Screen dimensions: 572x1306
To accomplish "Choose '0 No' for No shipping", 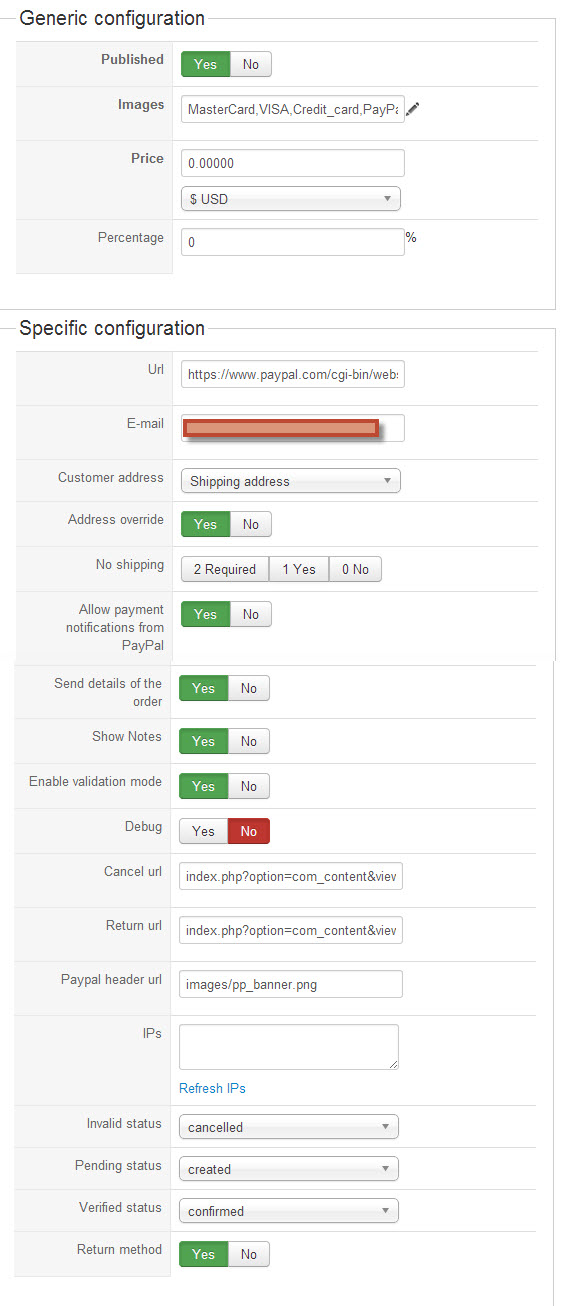I will coord(355,569).
